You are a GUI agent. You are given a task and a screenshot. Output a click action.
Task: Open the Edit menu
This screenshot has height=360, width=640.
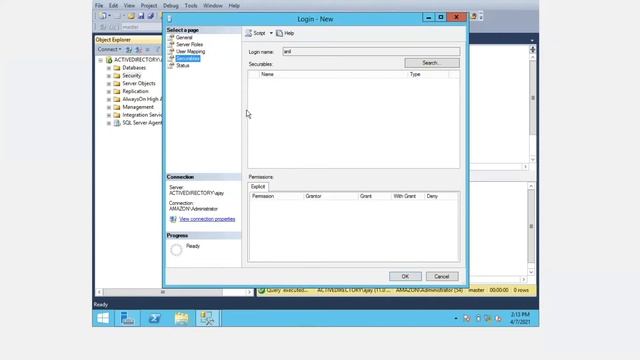pyautogui.click(x=113, y=6)
